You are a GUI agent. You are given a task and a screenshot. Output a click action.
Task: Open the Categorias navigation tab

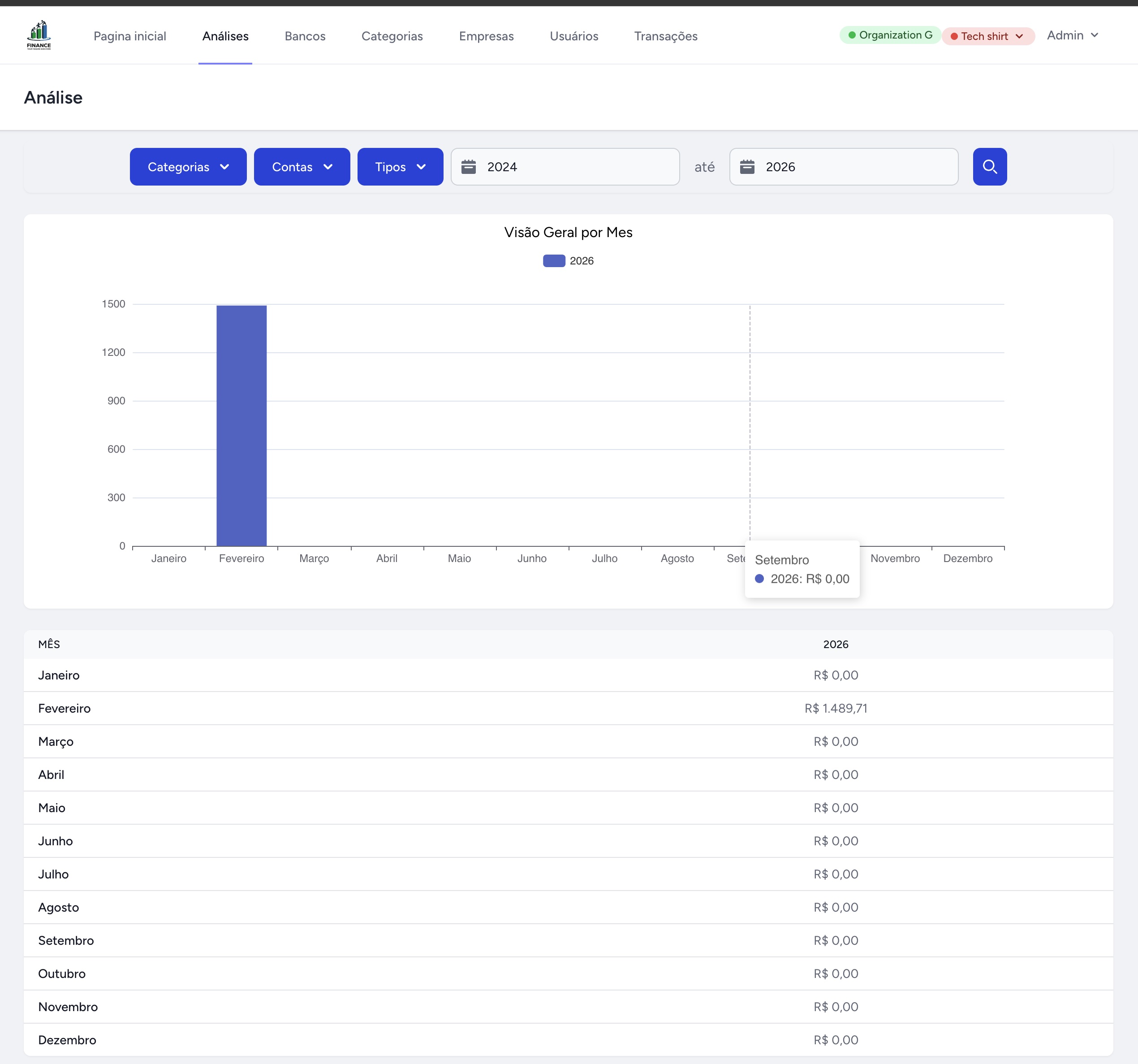coord(392,36)
